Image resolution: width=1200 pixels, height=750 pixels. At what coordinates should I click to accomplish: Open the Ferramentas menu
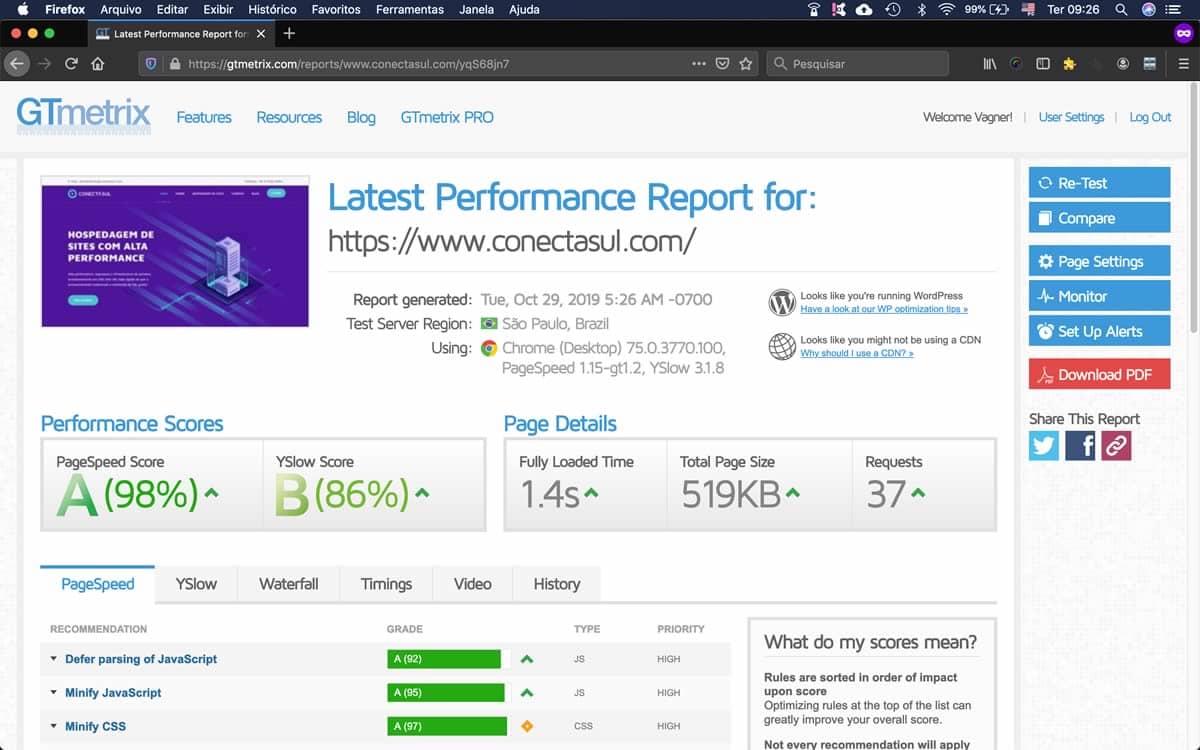tap(410, 9)
